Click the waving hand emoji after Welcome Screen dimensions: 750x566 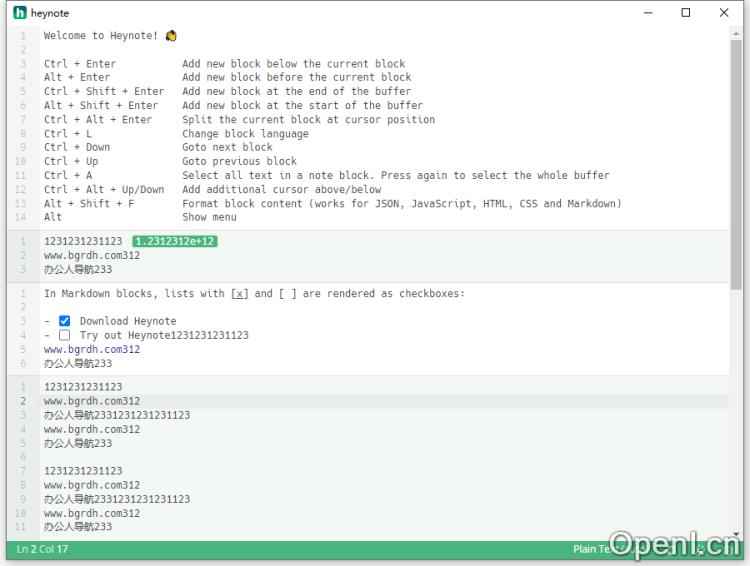(171, 36)
